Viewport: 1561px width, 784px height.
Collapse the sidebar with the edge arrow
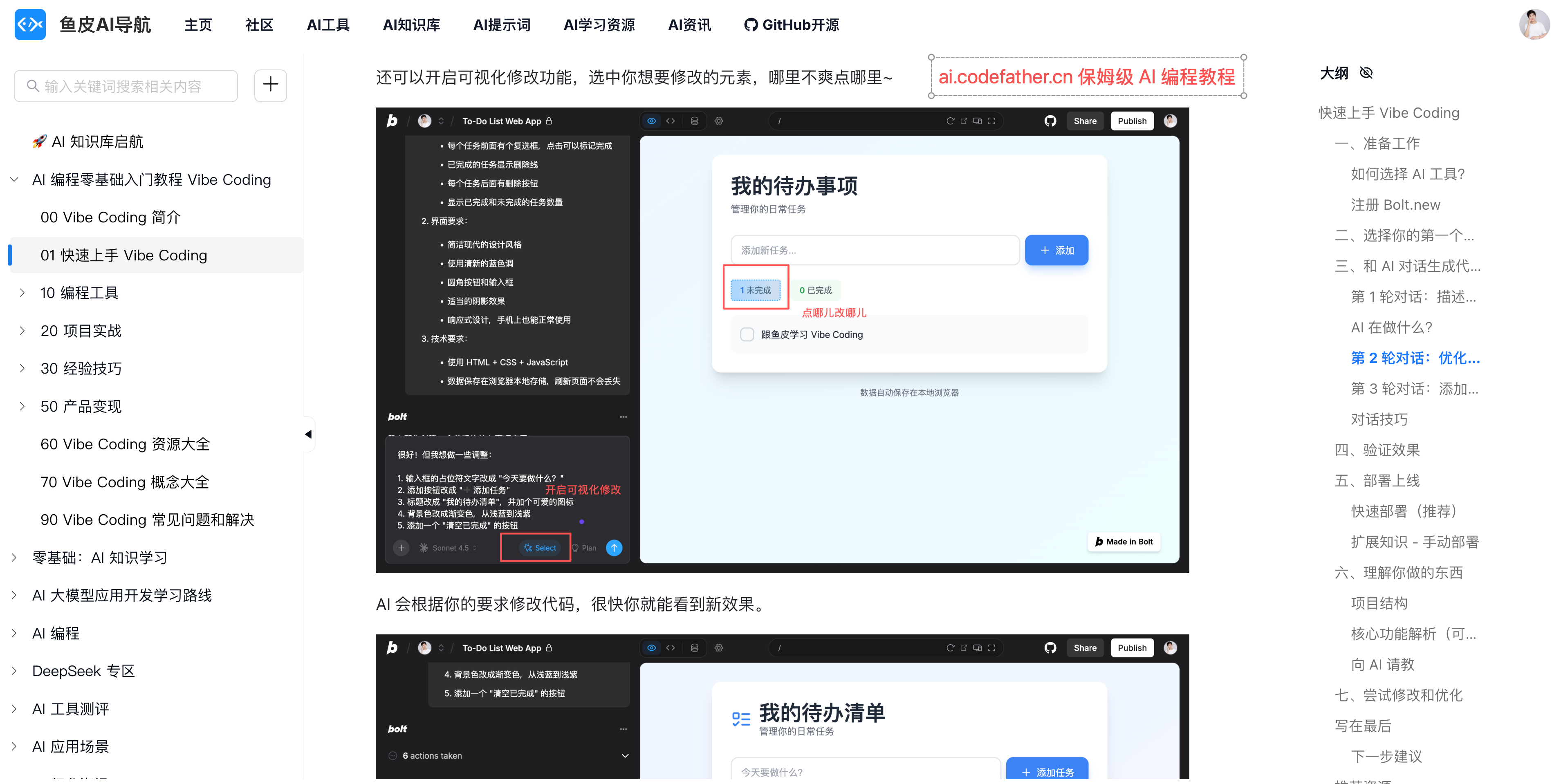pyautogui.click(x=308, y=434)
